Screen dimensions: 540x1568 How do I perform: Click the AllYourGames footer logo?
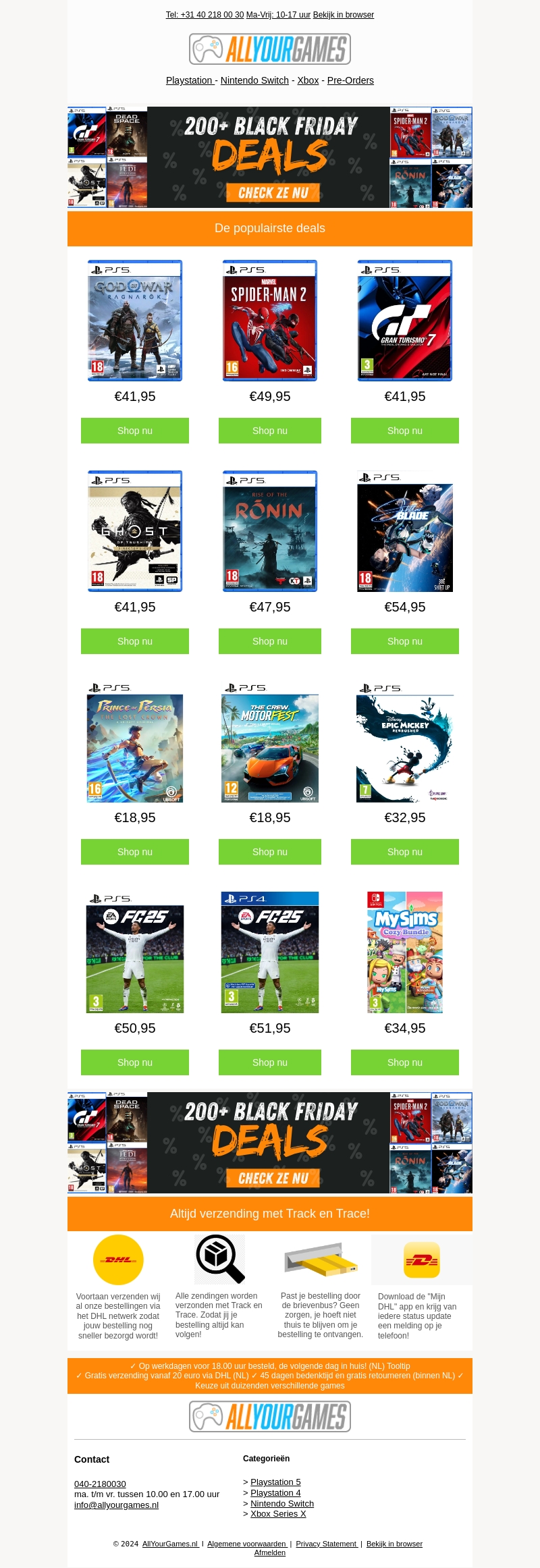pos(270,1416)
